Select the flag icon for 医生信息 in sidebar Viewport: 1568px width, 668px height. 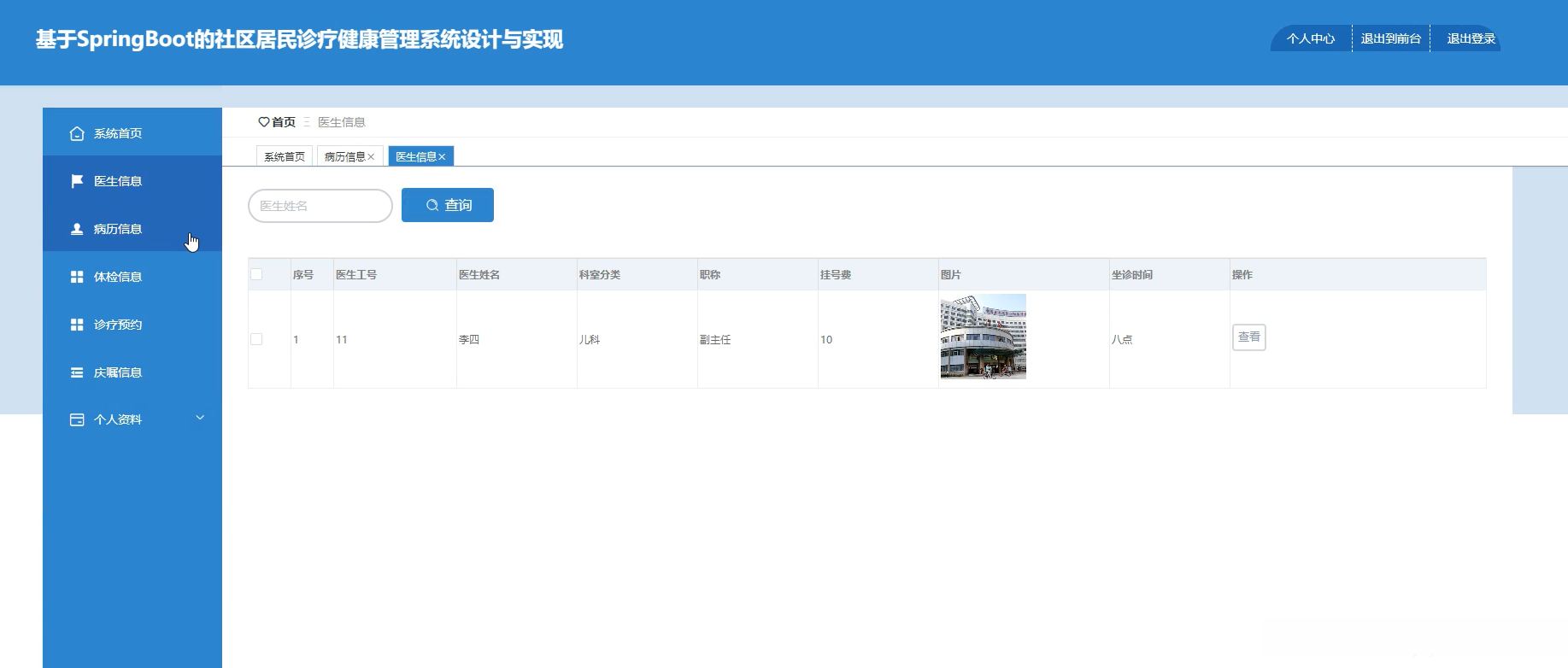pyautogui.click(x=77, y=181)
